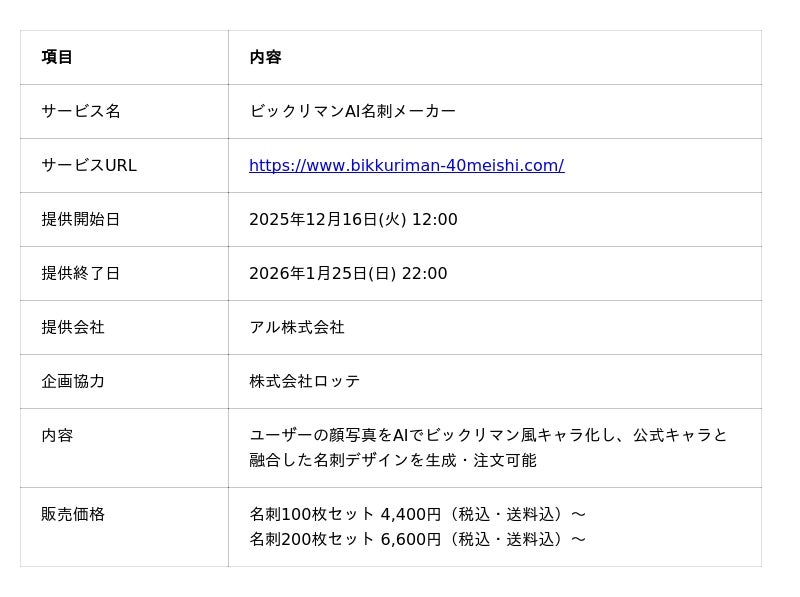
Task: Select the 2026年1月25日(日) 22:00 end date
Action: [x=348, y=274]
